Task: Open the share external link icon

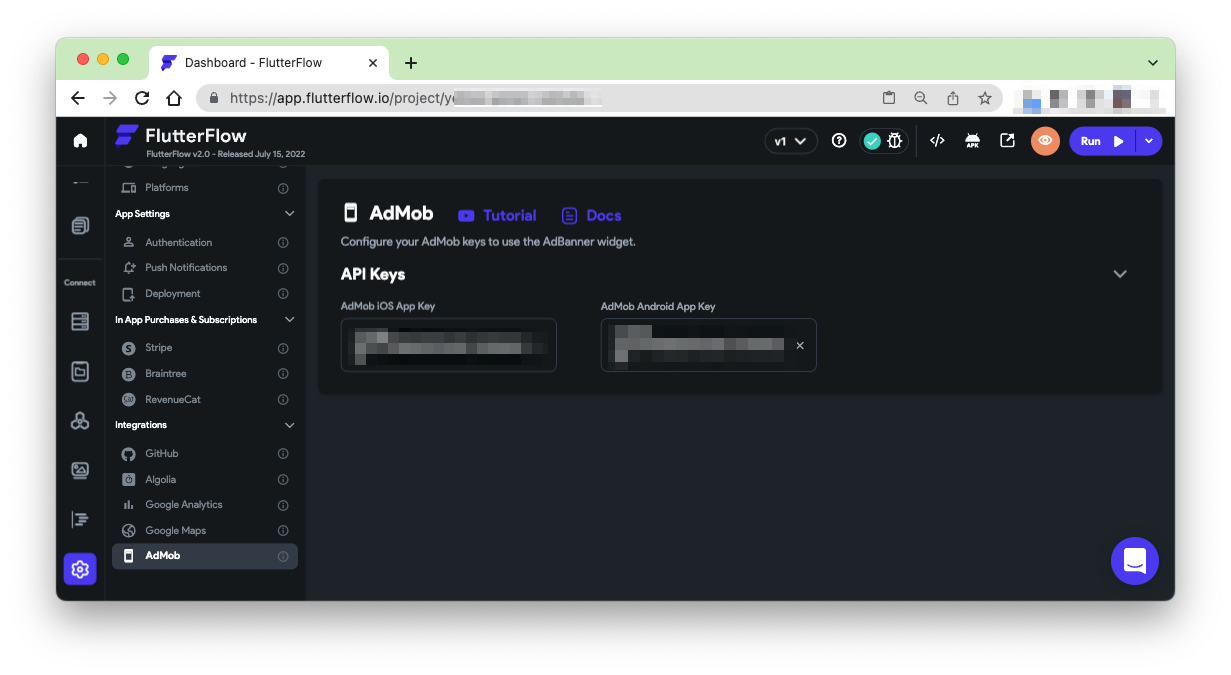Action: click(1007, 141)
